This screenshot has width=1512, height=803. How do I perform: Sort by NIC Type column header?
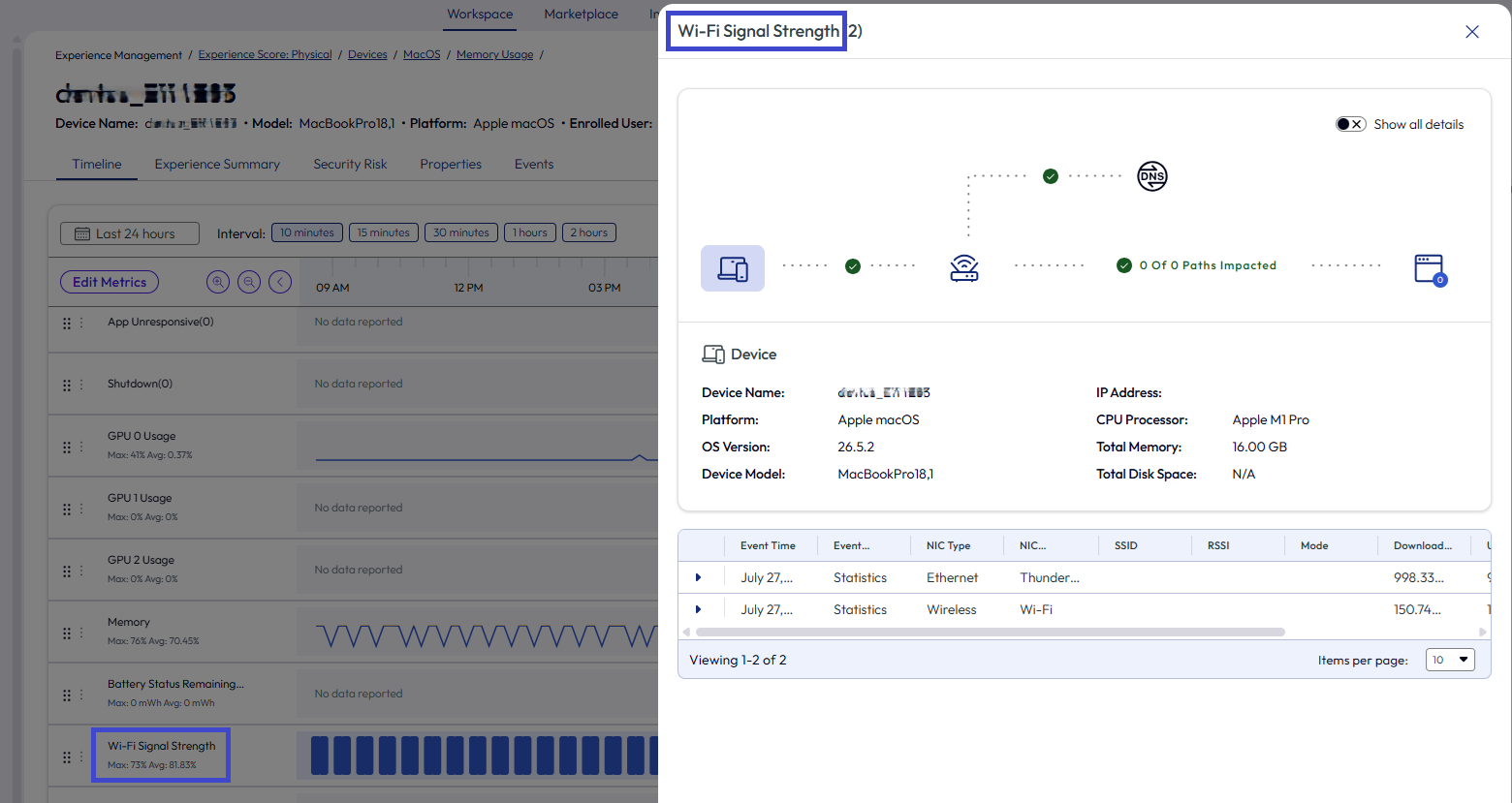(948, 545)
